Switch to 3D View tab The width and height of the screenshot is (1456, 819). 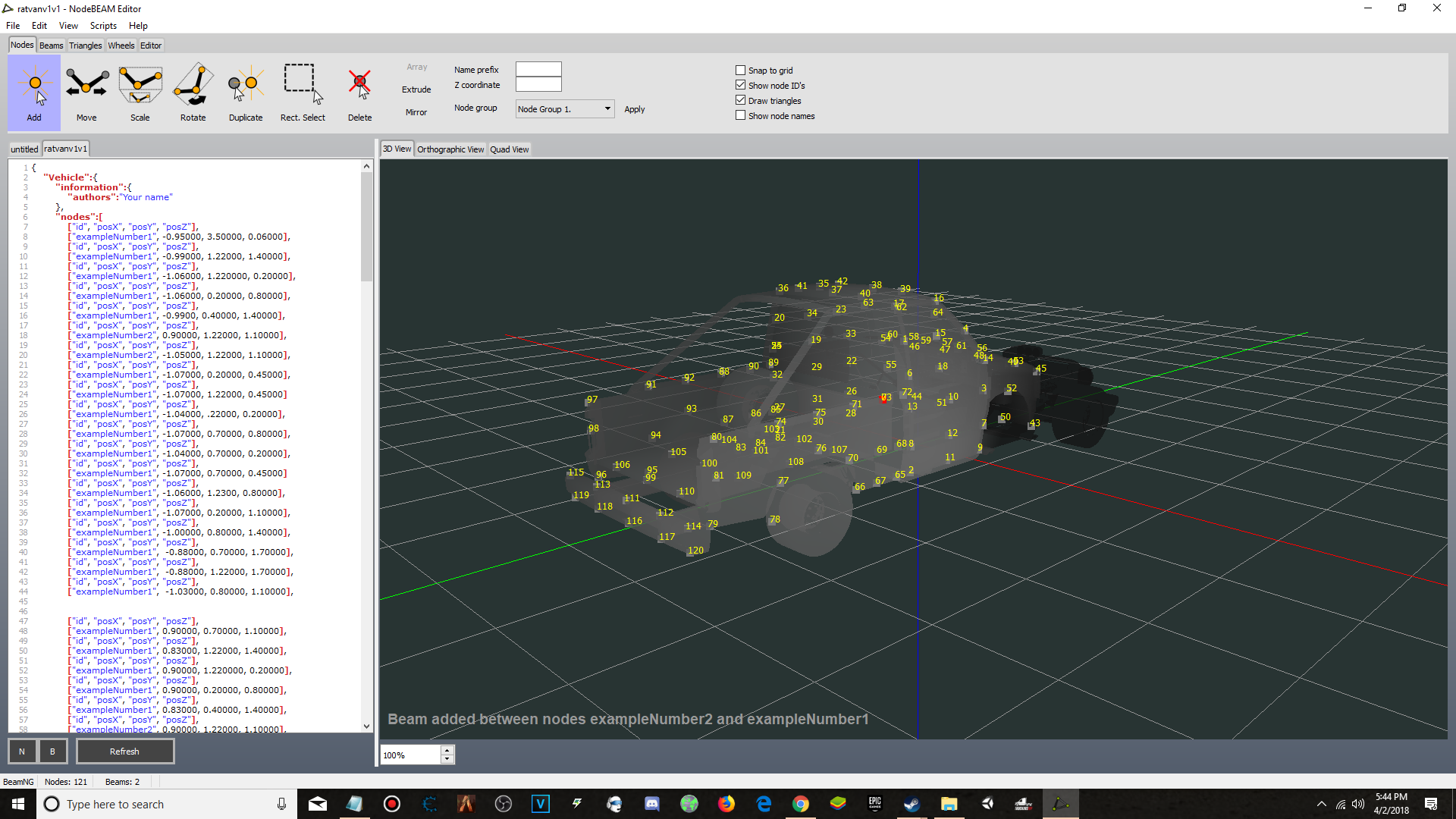click(x=397, y=149)
